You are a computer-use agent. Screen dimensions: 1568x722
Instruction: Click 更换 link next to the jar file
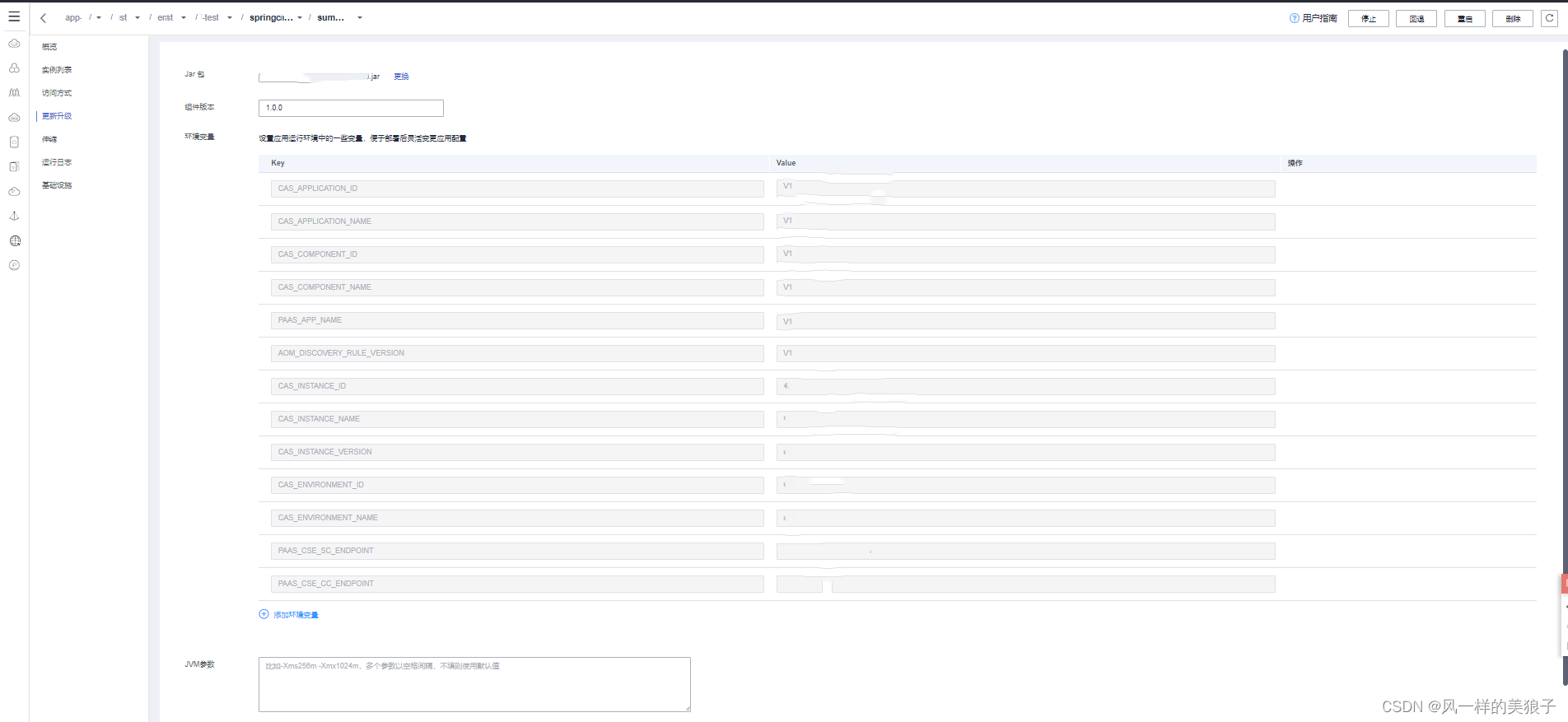click(401, 77)
